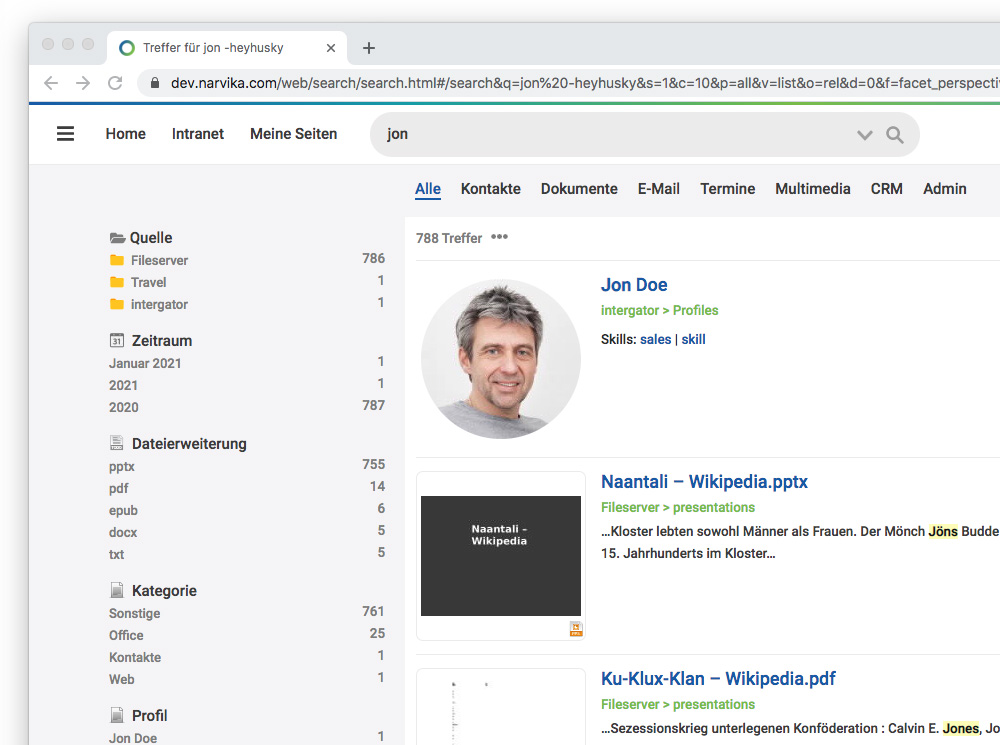The width and height of the screenshot is (1000, 745).
Task: Click the intergator folder icon
Action: tap(117, 304)
